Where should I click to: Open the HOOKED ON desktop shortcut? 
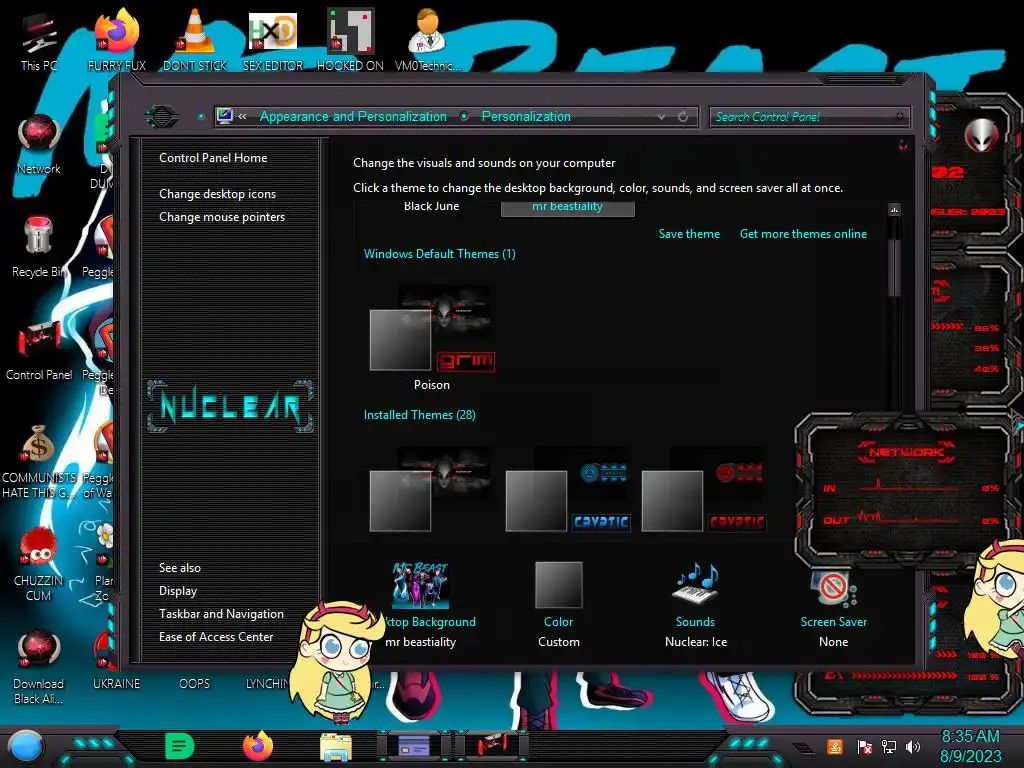point(350,40)
